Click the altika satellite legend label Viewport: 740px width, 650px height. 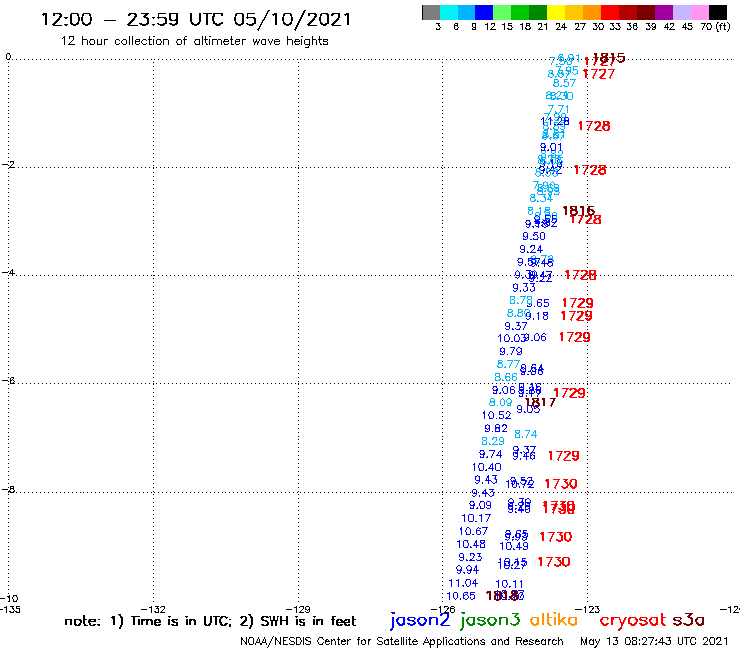pos(554,620)
